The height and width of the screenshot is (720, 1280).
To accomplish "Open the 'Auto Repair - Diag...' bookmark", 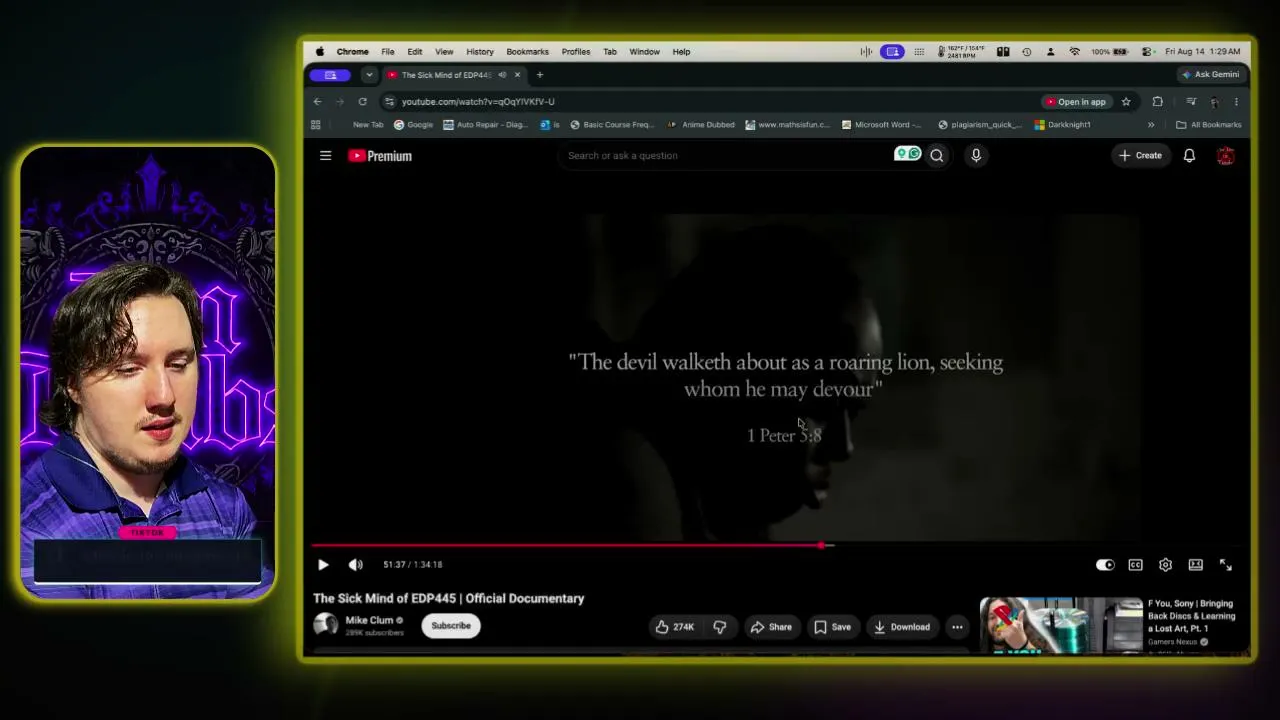I will click(485, 125).
